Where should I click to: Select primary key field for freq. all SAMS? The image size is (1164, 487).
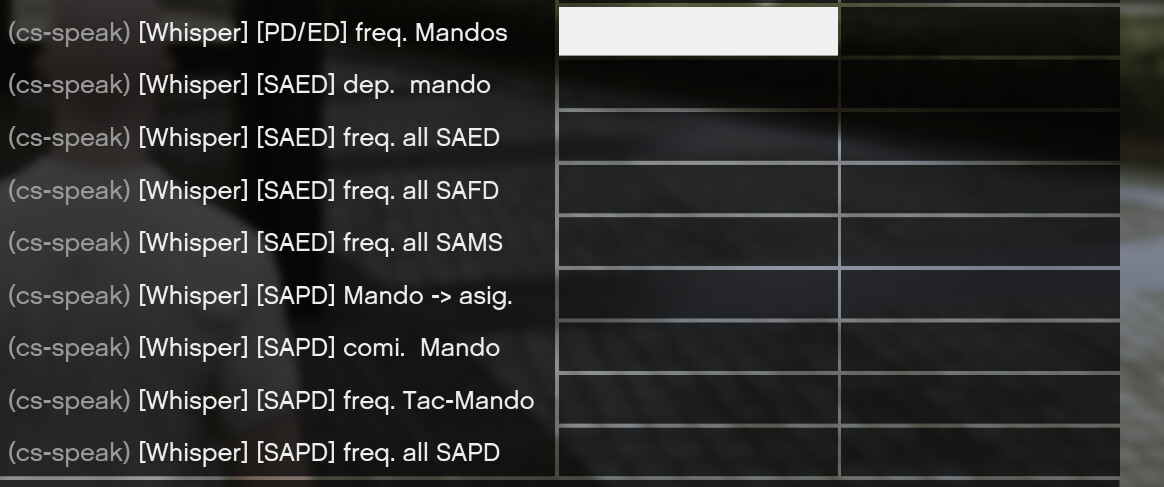pyautogui.click(x=699, y=242)
